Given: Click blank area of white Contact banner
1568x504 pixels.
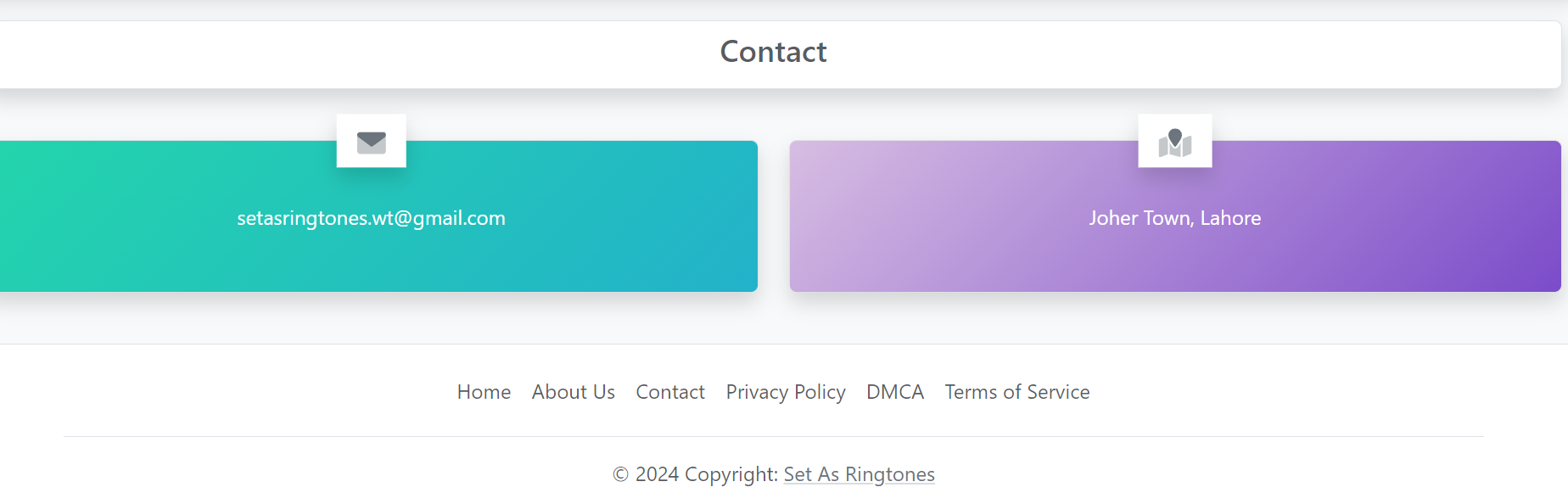Looking at the screenshot, I should pos(339,54).
